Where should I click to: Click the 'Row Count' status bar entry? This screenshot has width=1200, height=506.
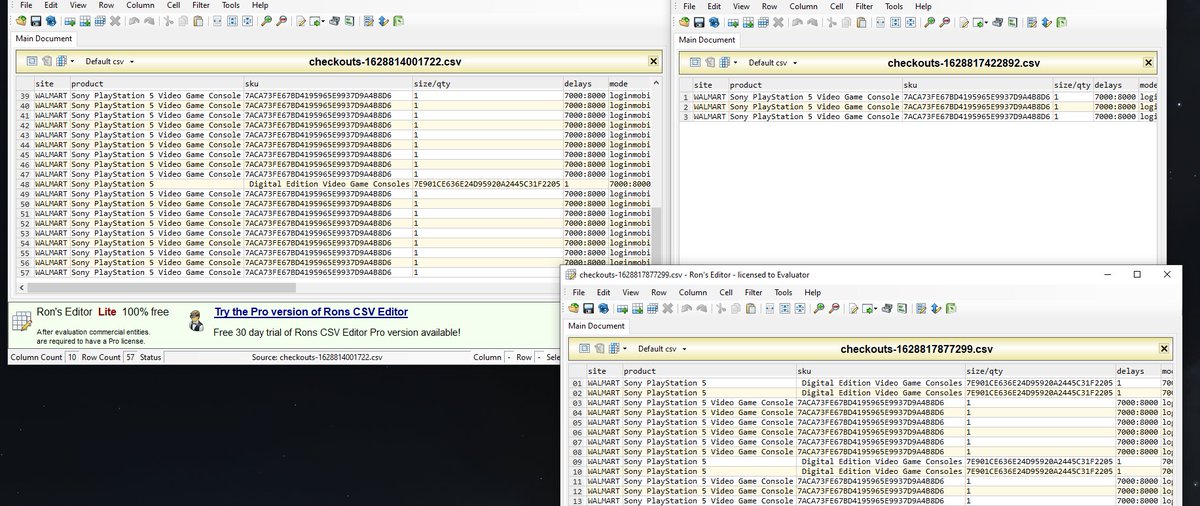(103, 357)
